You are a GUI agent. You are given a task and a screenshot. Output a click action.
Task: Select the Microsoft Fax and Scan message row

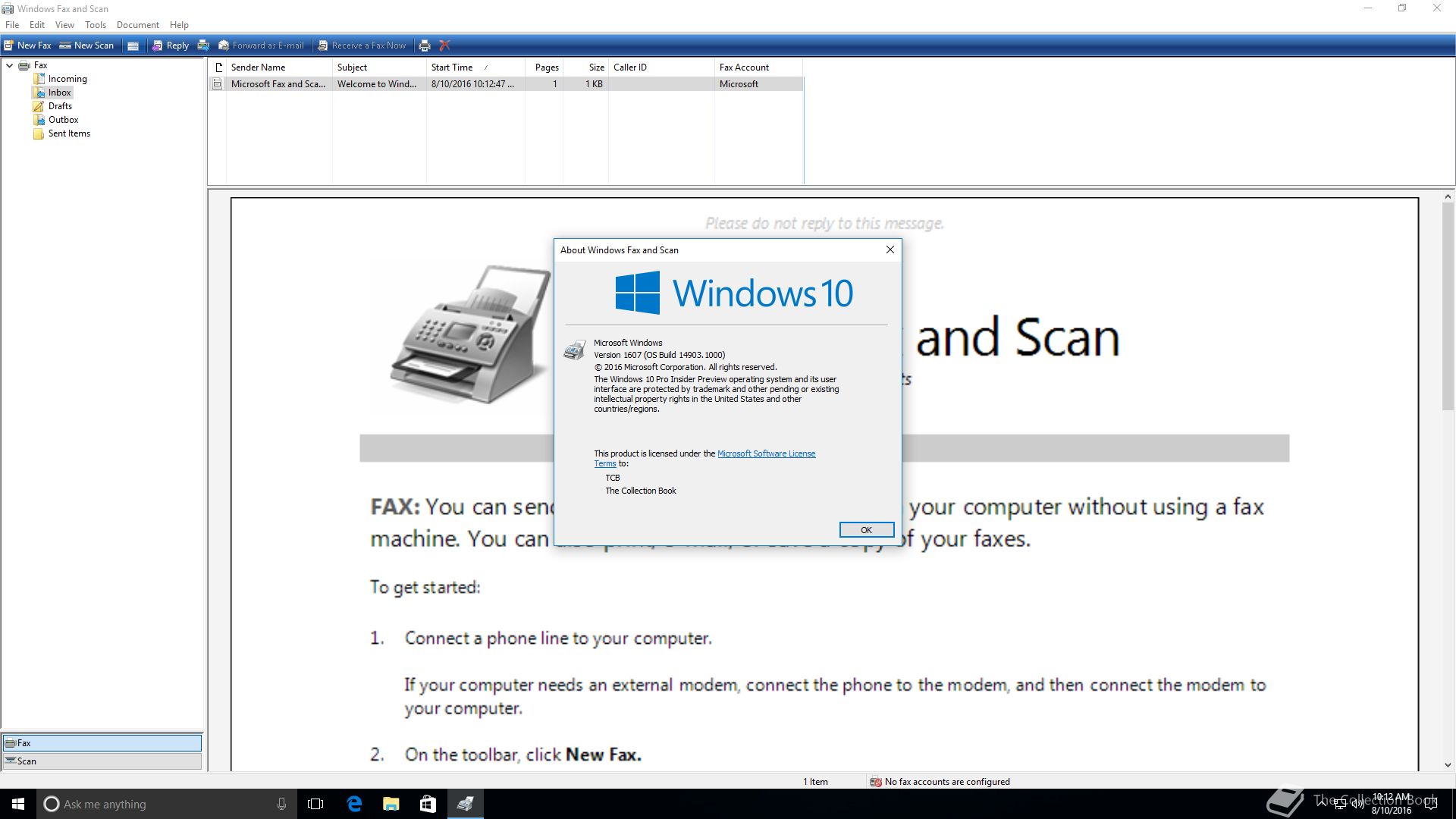point(506,84)
